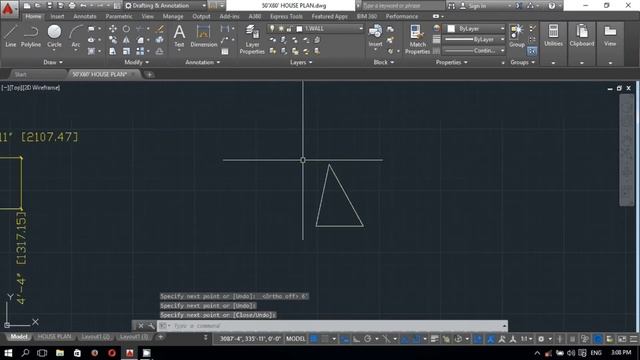The height and width of the screenshot is (360, 640).
Task: Switch to HOUSE PLAN layout tab
Action: coord(54,337)
